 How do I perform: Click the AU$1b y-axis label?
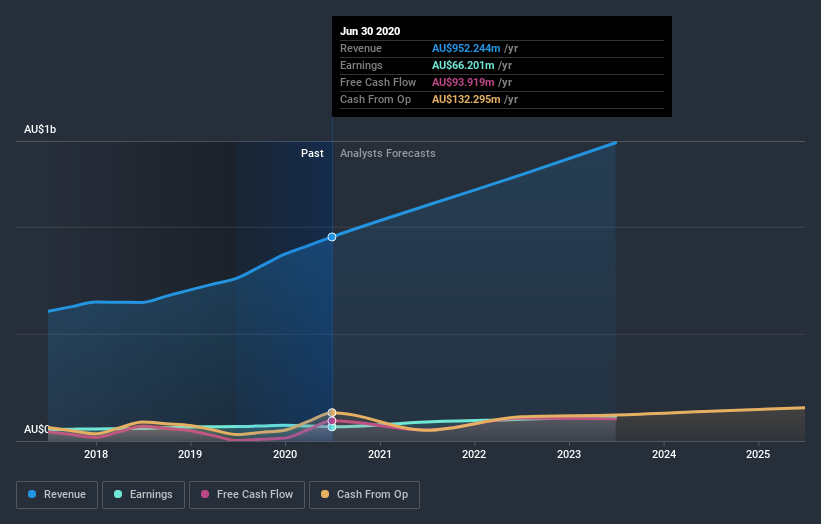pyautogui.click(x=40, y=129)
